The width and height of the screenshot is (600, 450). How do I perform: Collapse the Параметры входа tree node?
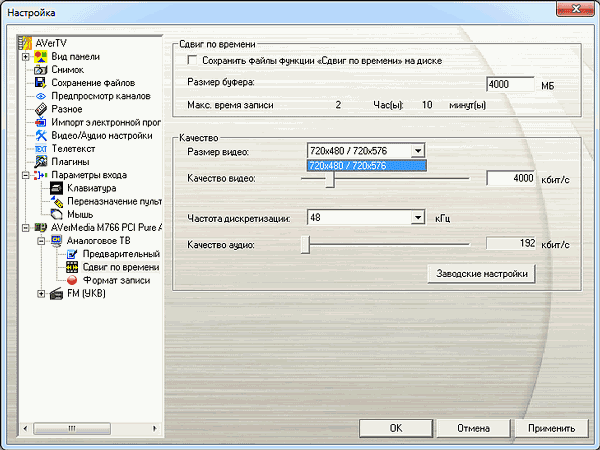(26, 175)
